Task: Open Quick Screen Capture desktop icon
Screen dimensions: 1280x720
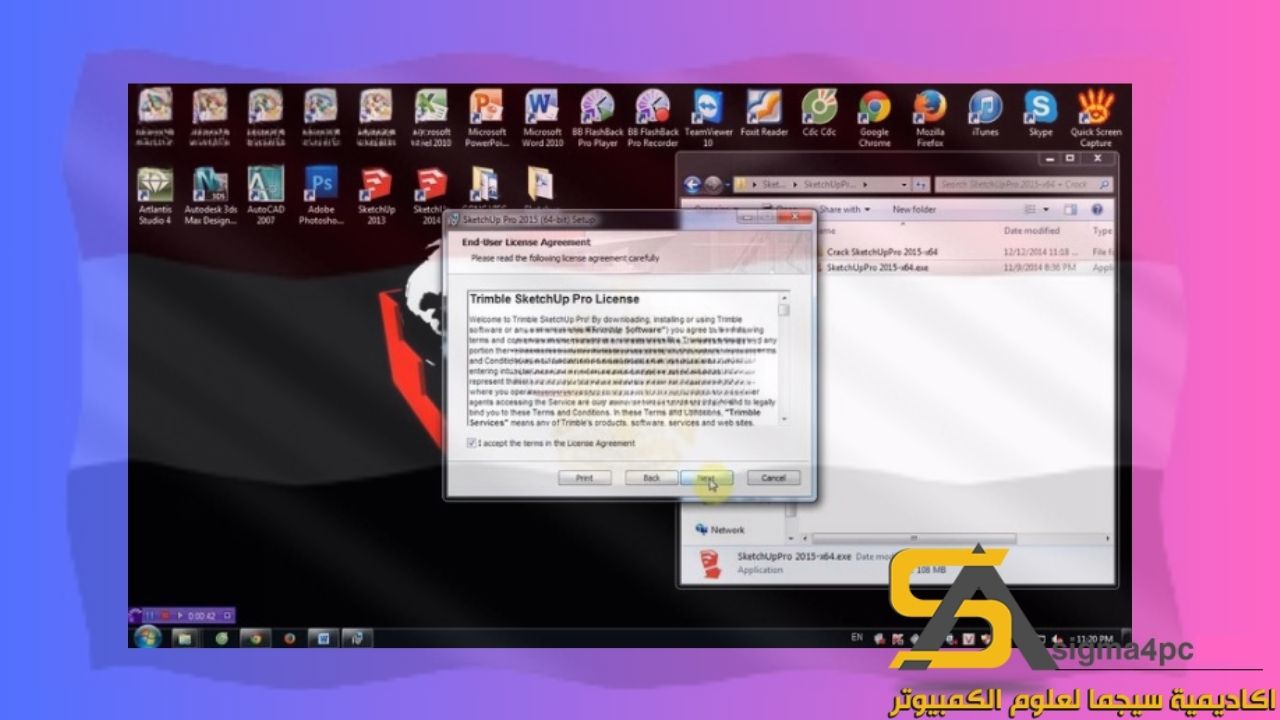Action: [x=1096, y=118]
